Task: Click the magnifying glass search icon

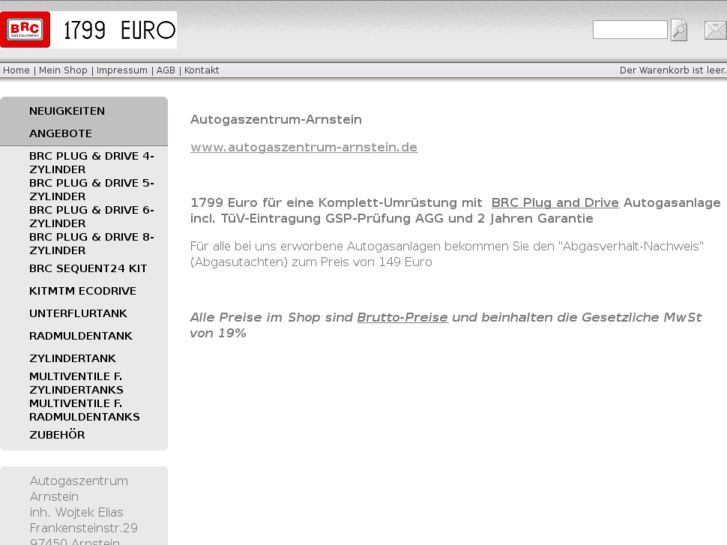Action: [x=679, y=30]
